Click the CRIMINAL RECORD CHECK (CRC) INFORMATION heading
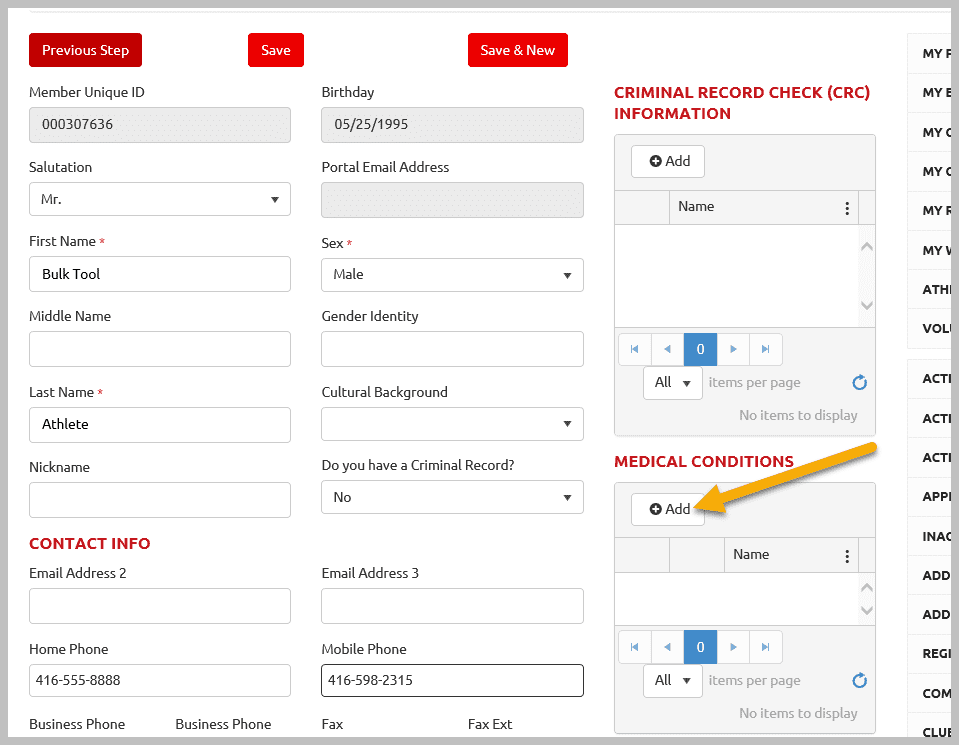 (742, 103)
